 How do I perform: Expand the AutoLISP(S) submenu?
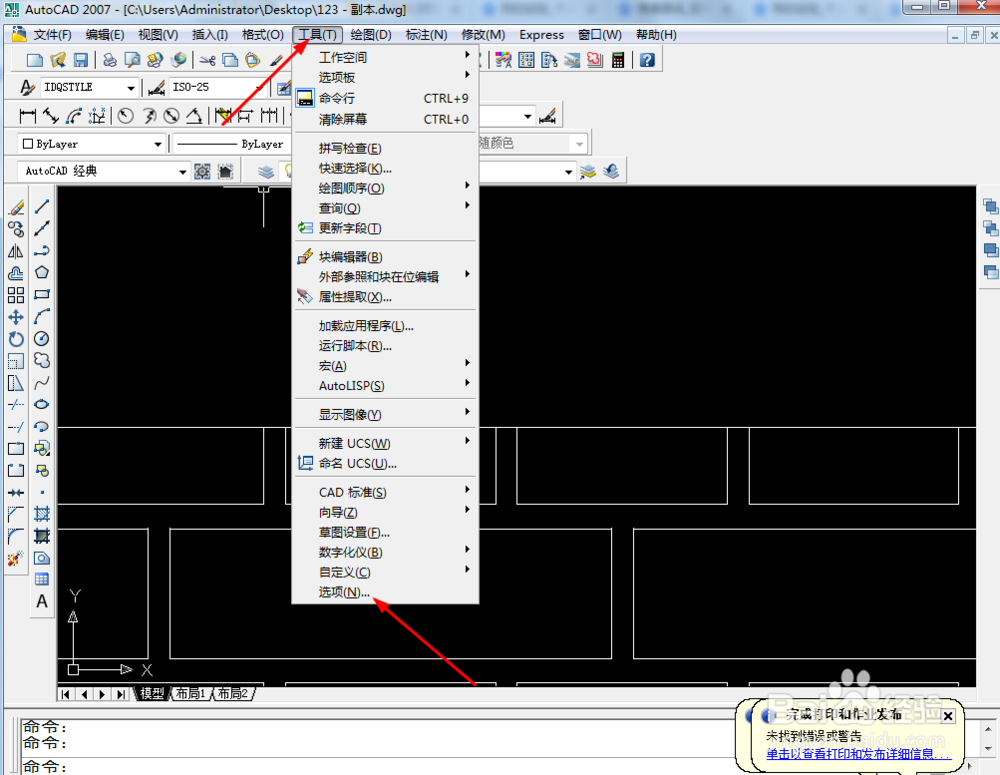[385, 386]
